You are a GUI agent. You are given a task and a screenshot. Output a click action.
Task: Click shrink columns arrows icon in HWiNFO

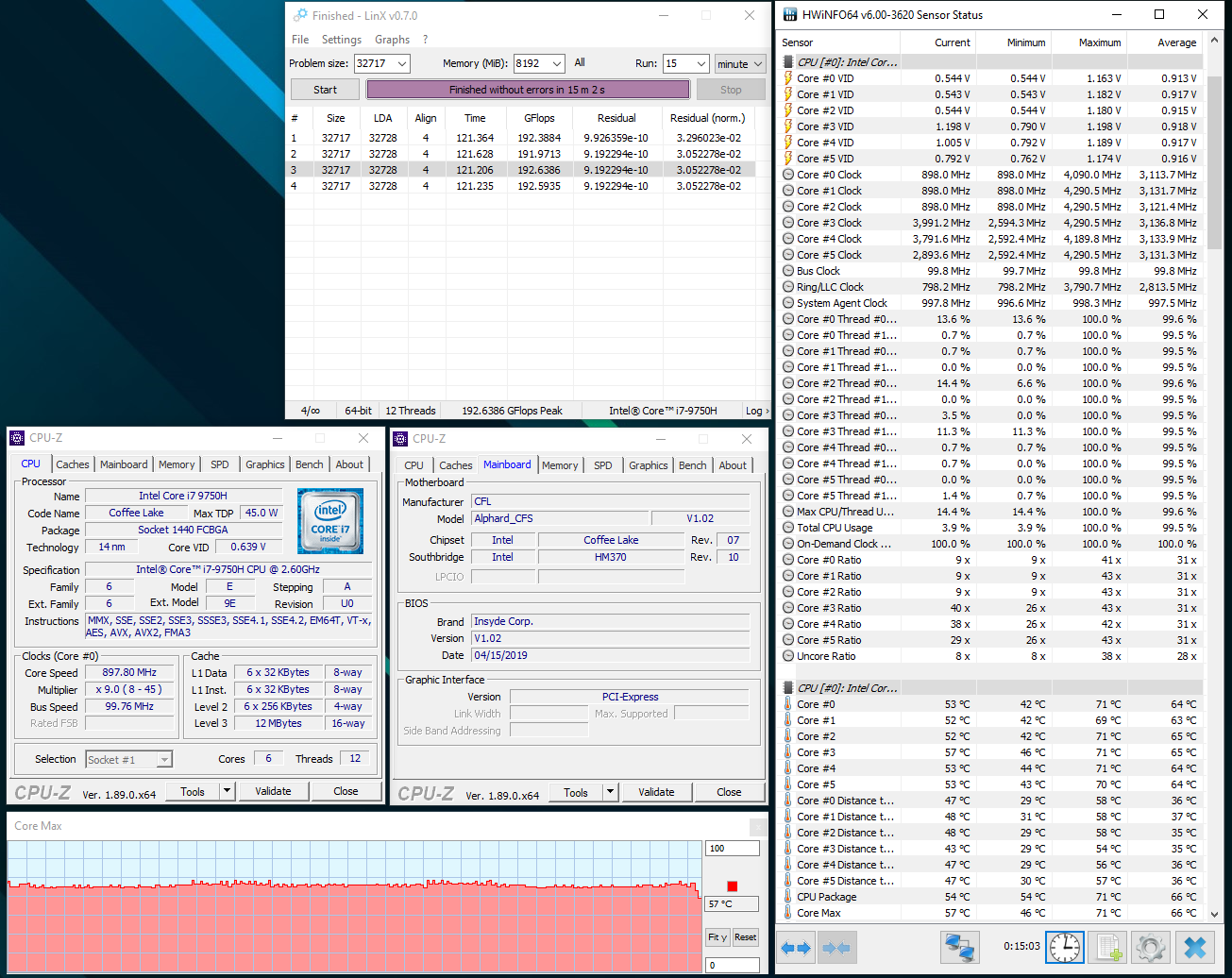click(x=837, y=947)
